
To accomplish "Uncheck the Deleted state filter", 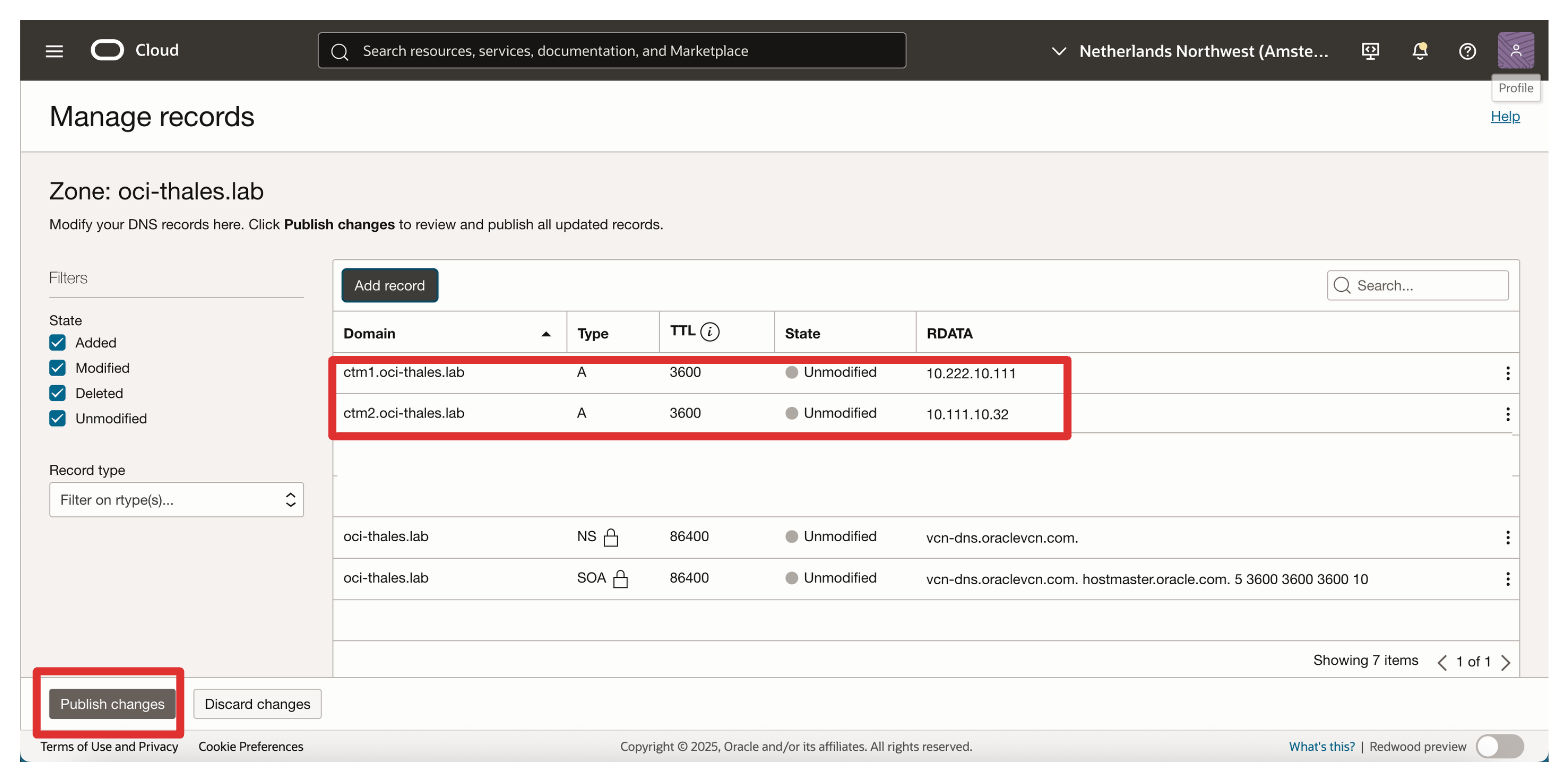I will pyautogui.click(x=58, y=393).
